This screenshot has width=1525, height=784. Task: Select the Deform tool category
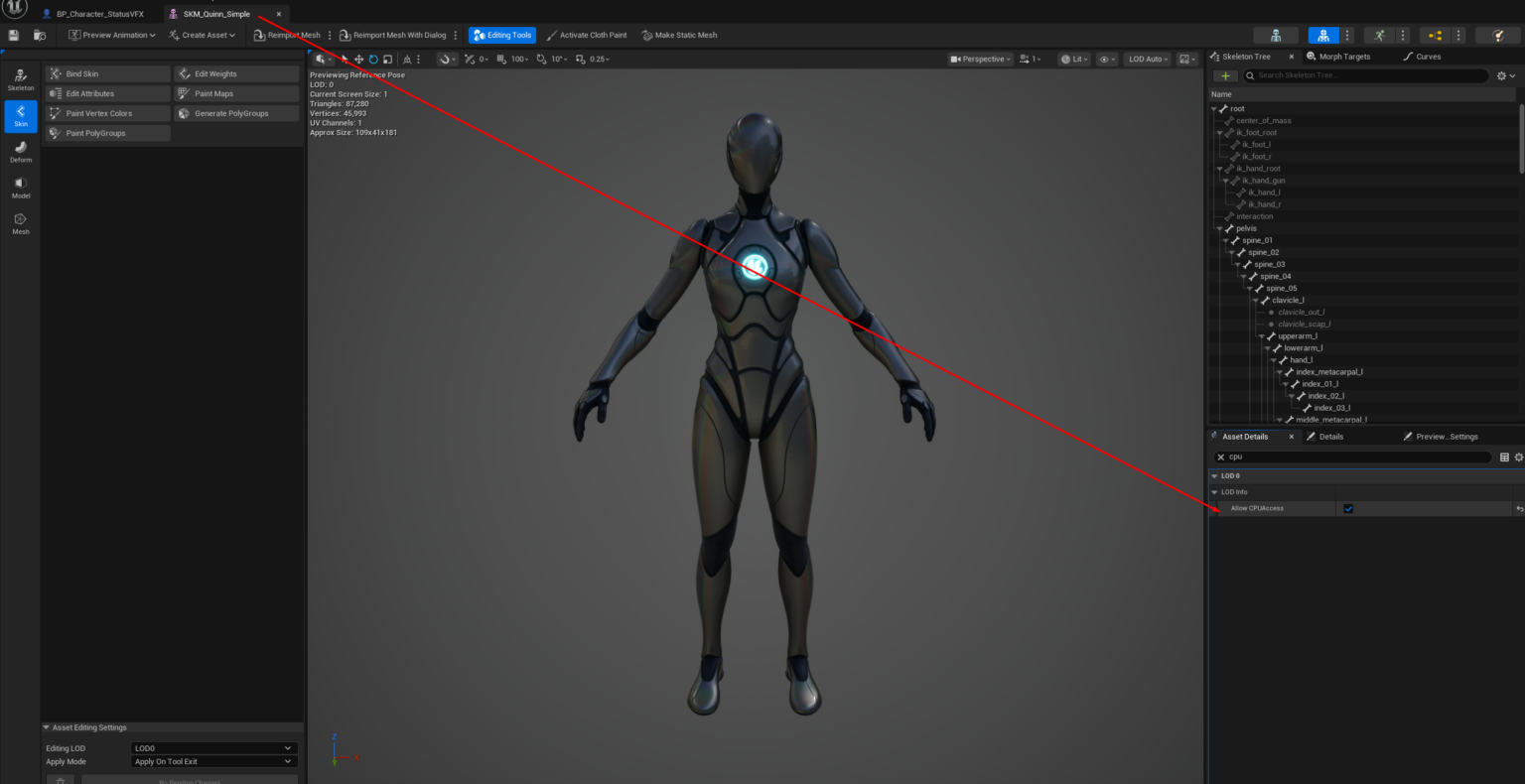(x=21, y=152)
